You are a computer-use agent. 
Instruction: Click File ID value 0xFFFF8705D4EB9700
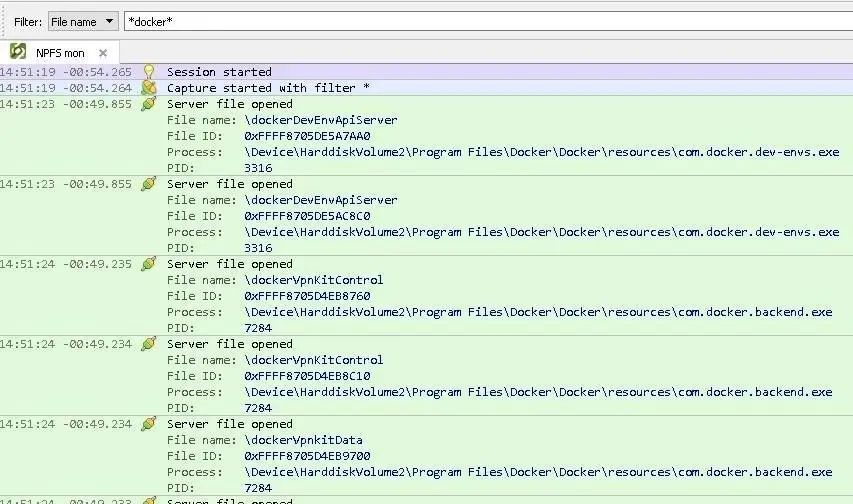pos(307,456)
